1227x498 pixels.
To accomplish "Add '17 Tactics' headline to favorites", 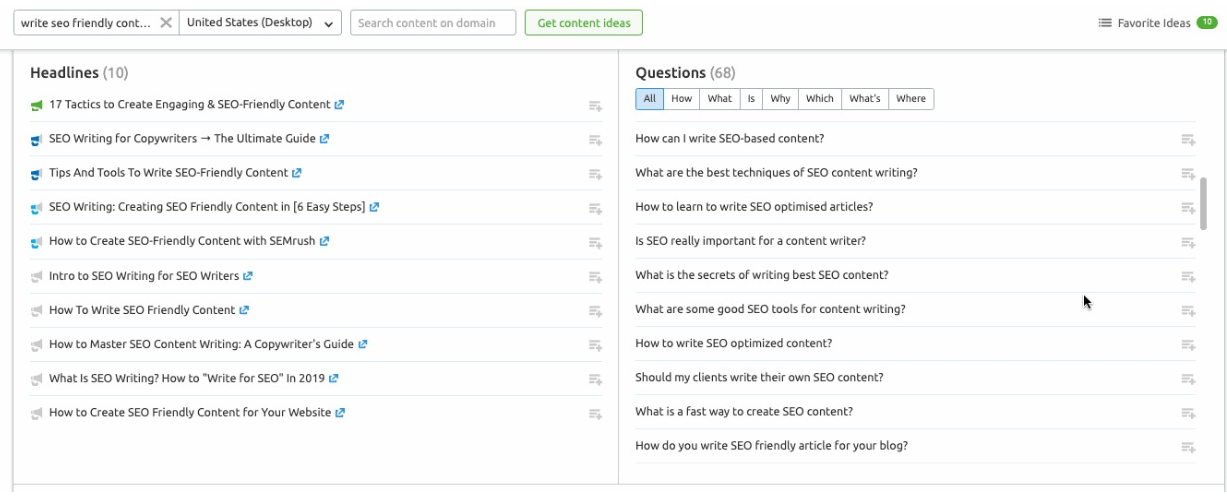I will 595,106.
